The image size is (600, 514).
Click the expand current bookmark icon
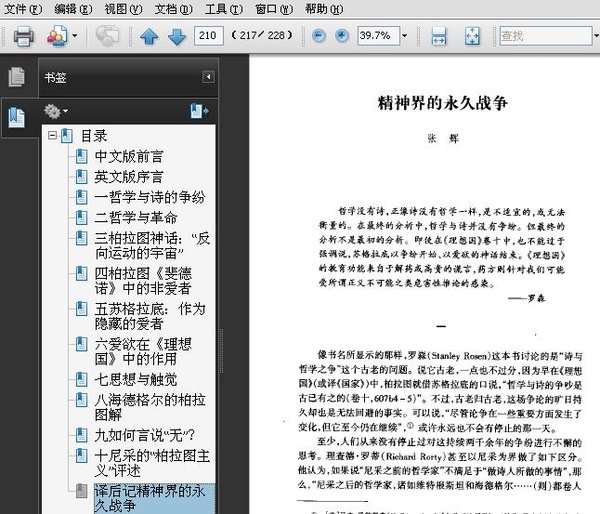[x=200, y=111]
